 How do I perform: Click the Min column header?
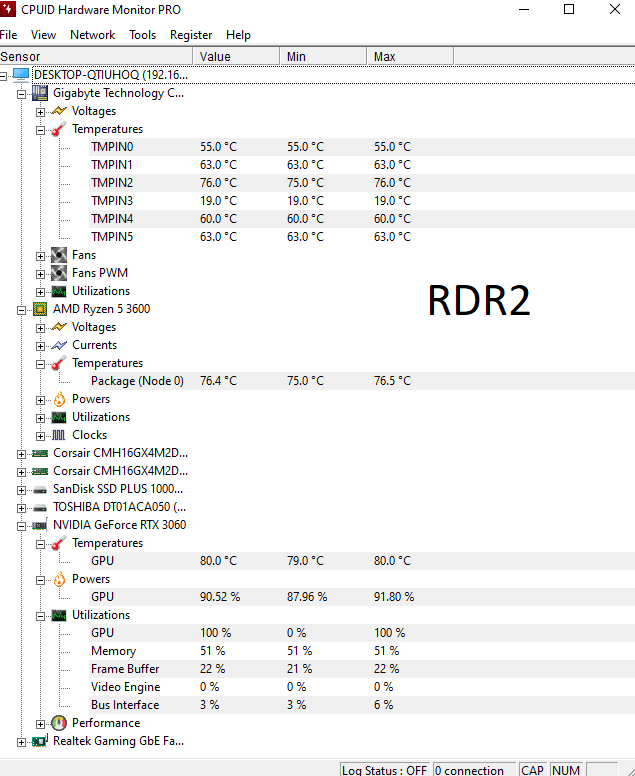tap(323, 56)
